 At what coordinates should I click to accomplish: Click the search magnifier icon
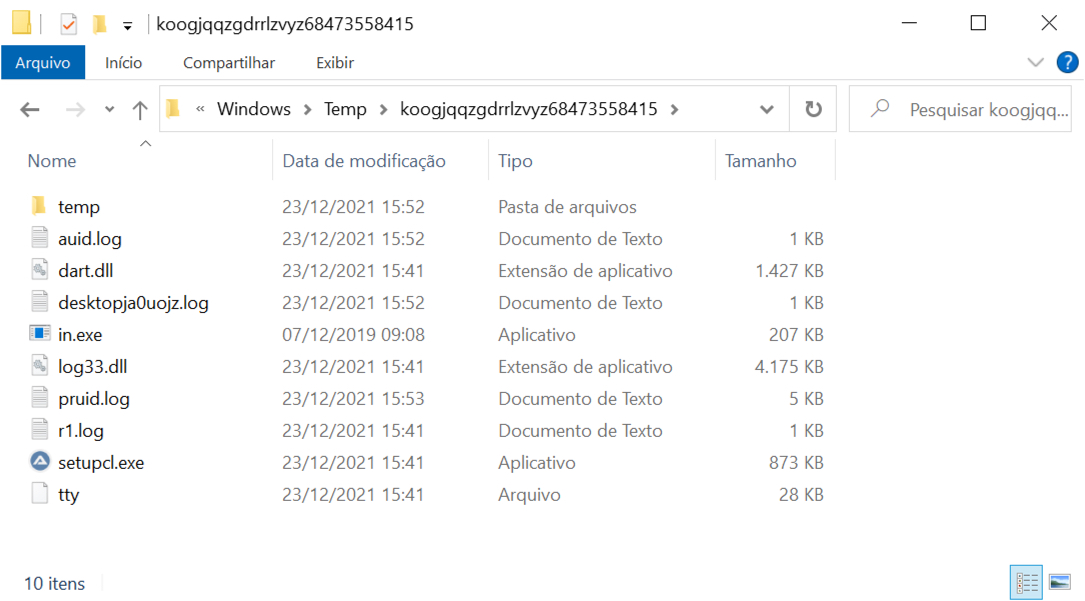click(880, 109)
